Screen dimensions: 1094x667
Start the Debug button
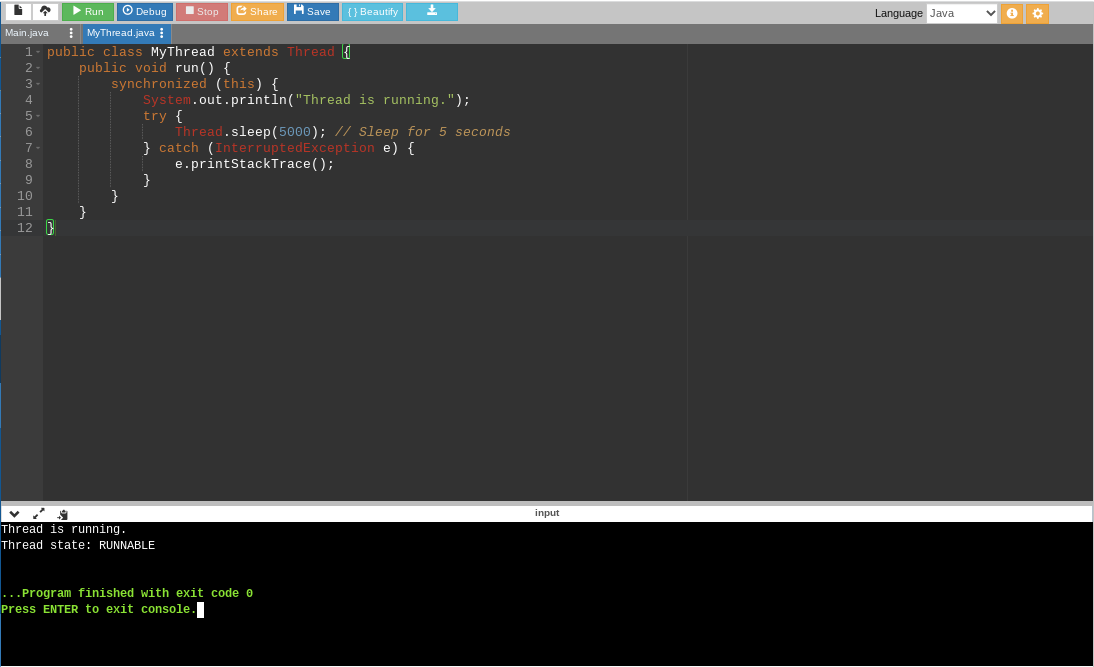point(144,11)
